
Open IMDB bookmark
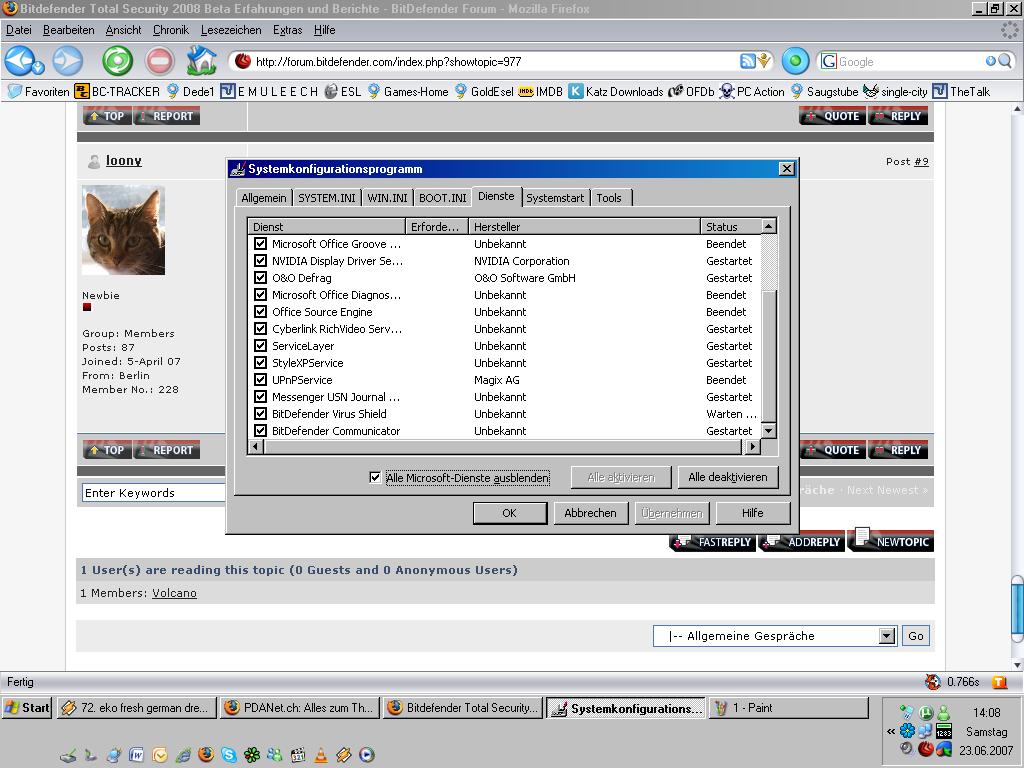[541, 91]
